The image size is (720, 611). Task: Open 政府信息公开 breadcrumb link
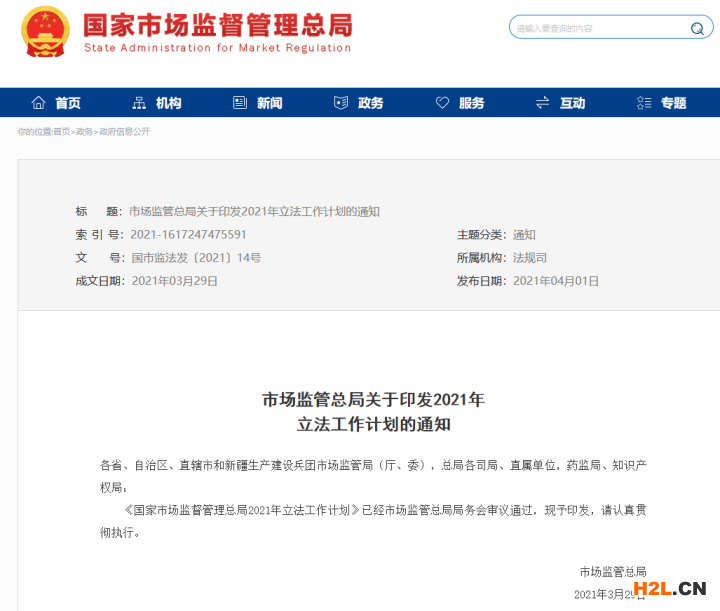click(124, 132)
